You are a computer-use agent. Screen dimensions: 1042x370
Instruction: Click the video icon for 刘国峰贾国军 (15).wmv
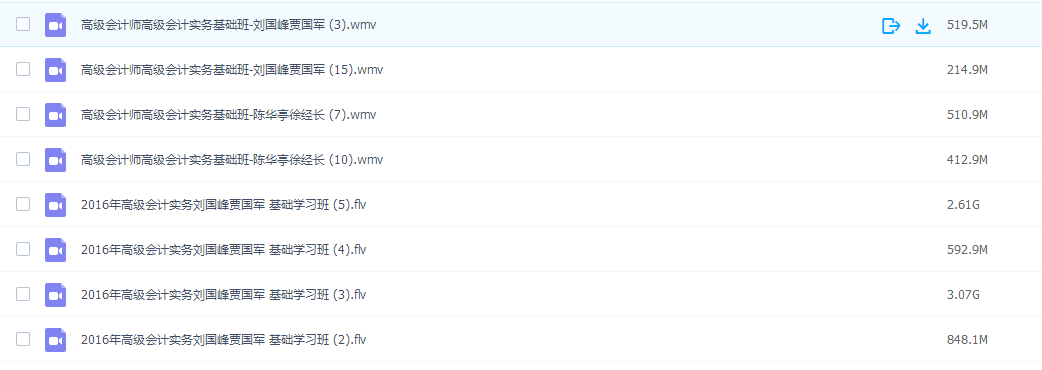click(x=56, y=70)
